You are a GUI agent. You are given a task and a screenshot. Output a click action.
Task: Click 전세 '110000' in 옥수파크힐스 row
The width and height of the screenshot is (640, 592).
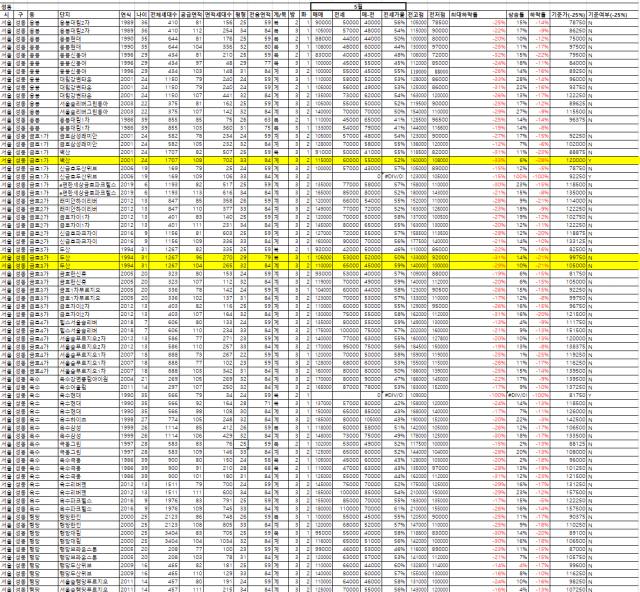[x=349, y=509]
